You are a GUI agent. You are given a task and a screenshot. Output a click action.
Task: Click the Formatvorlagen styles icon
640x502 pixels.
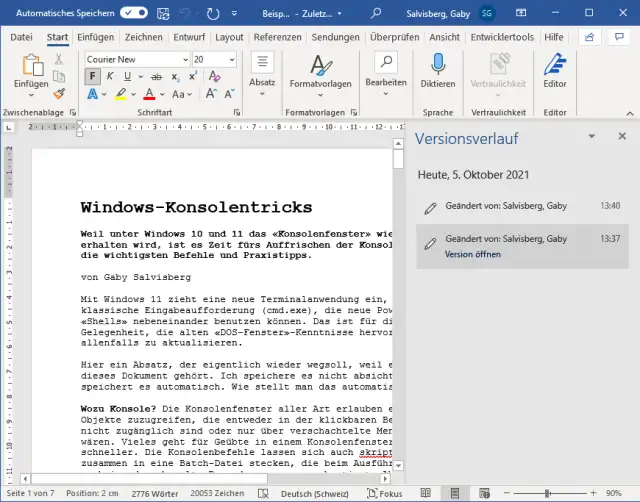click(x=320, y=65)
